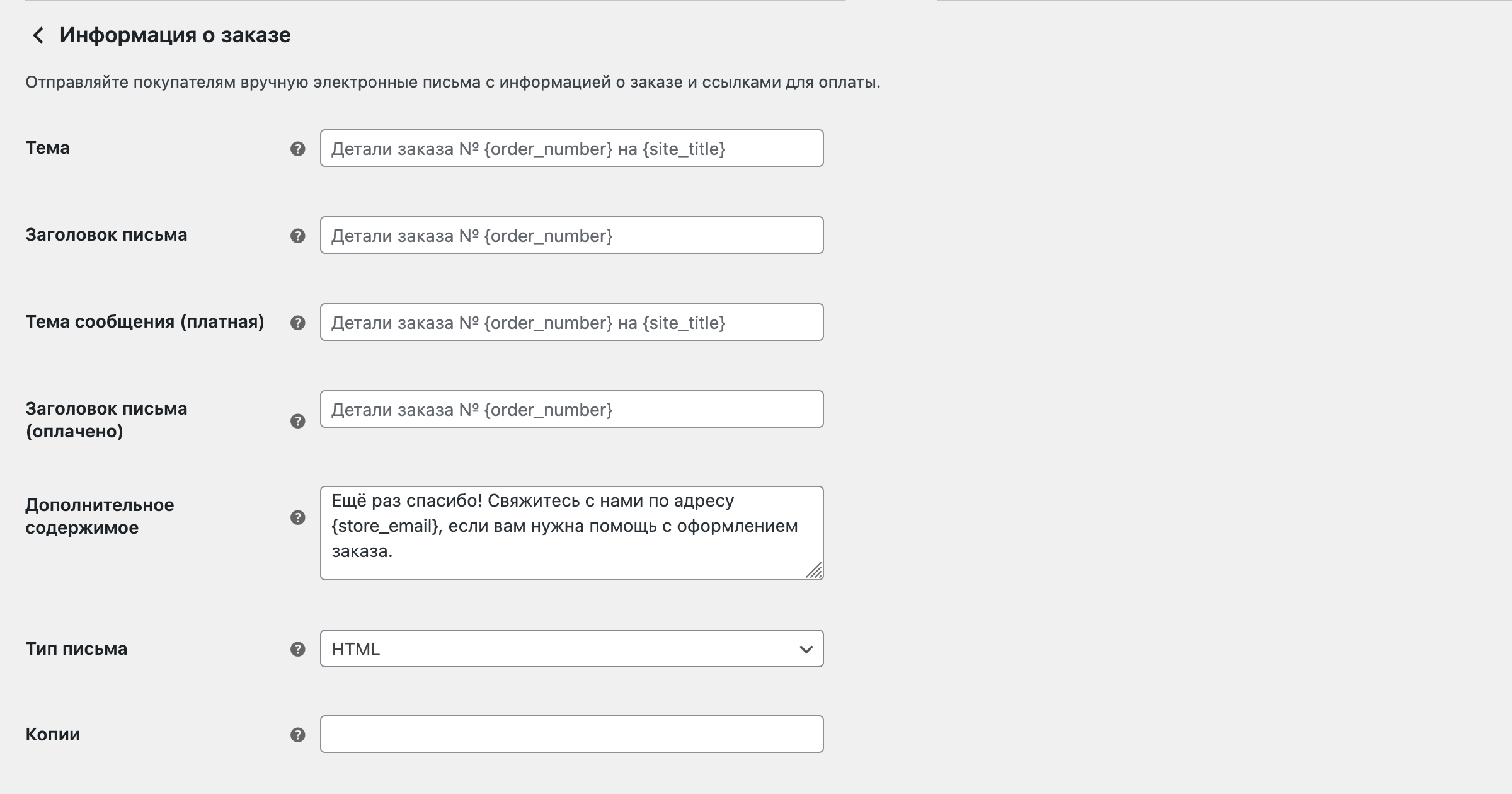Click the help icon next to Тема
Screen dimensions: 1512x794
pos(297,149)
